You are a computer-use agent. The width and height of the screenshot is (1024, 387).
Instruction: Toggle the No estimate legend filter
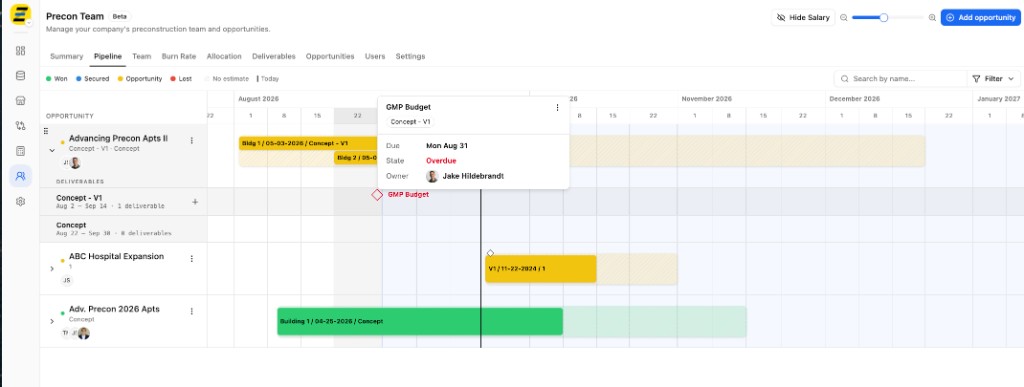point(227,78)
